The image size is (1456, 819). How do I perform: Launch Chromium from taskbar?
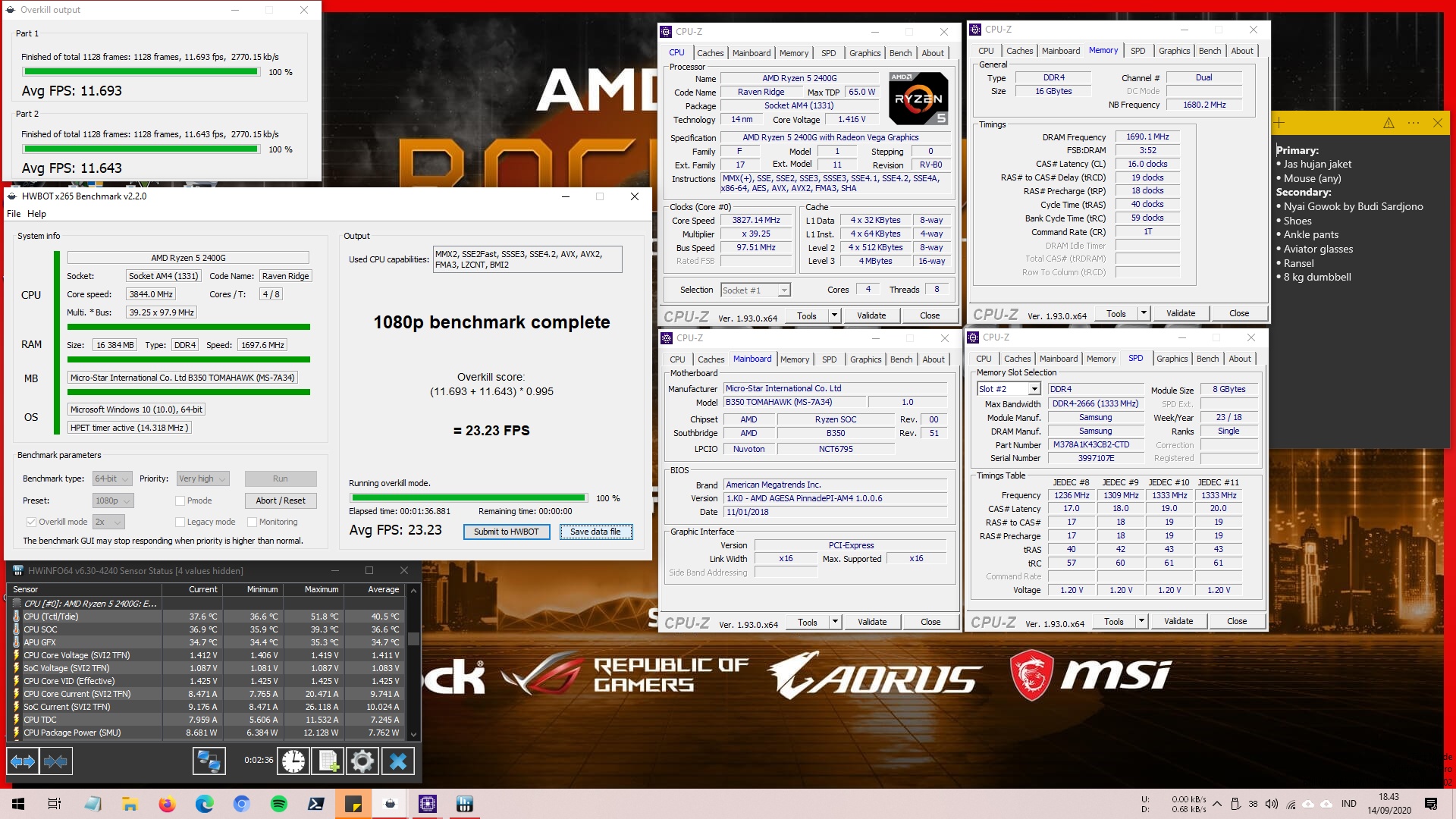pyautogui.click(x=241, y=804)
